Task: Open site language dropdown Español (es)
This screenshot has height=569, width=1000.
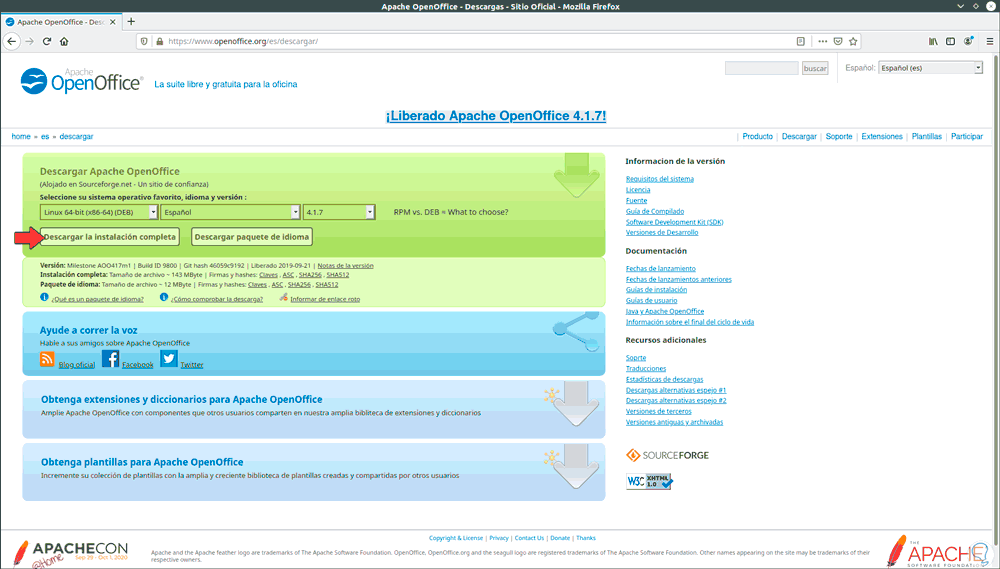Action: 930,68
